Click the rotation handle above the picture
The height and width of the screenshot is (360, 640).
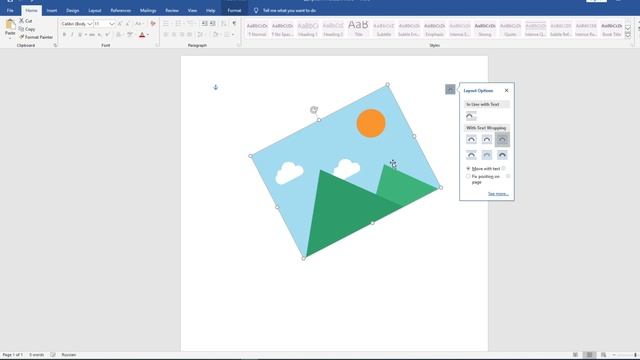[313, 109]
